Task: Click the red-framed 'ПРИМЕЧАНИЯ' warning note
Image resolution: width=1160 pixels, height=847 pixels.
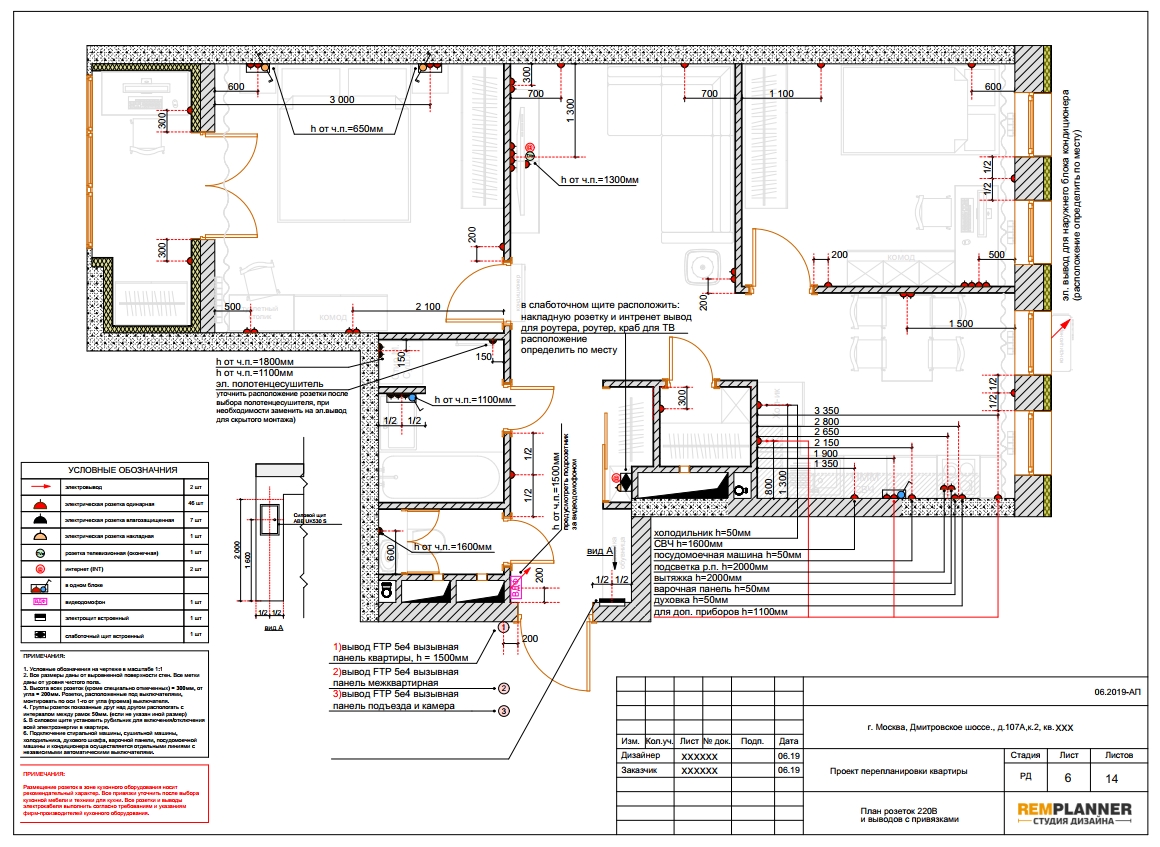Action: (115, 794)
